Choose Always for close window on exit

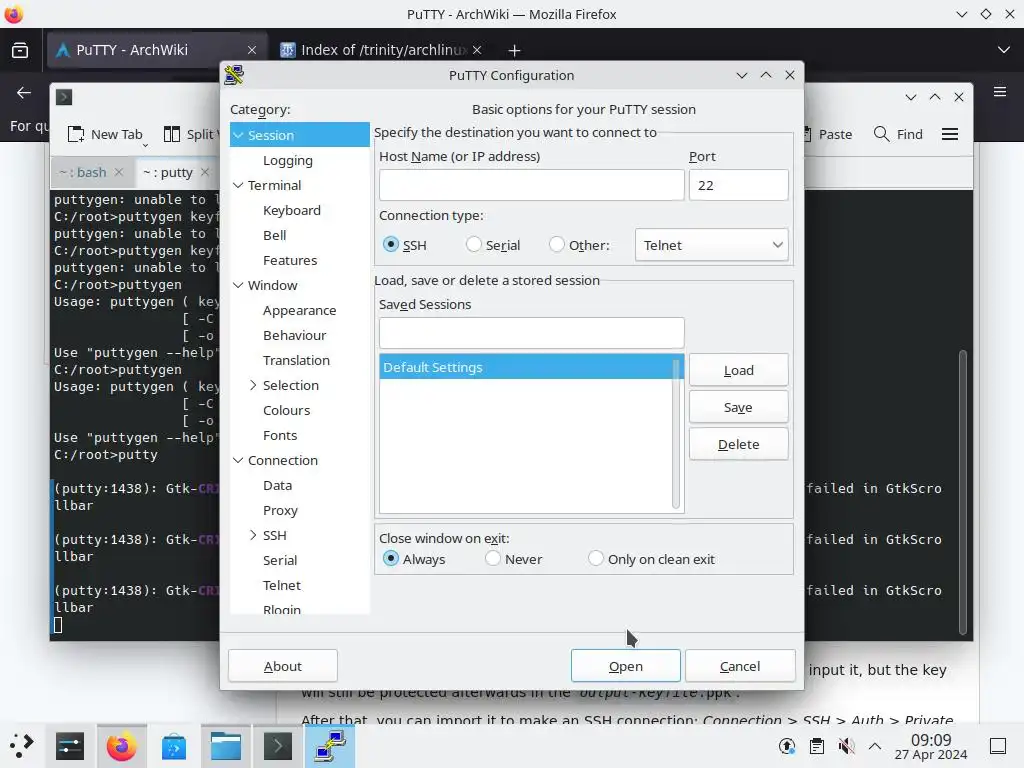[x=391, y=558]
